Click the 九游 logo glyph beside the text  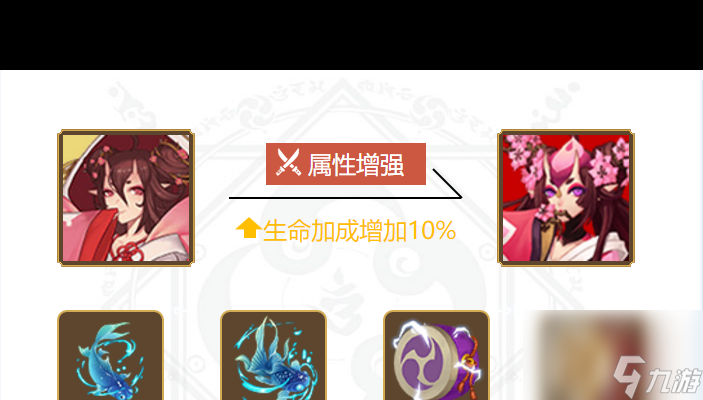click(x=629, y=376)
